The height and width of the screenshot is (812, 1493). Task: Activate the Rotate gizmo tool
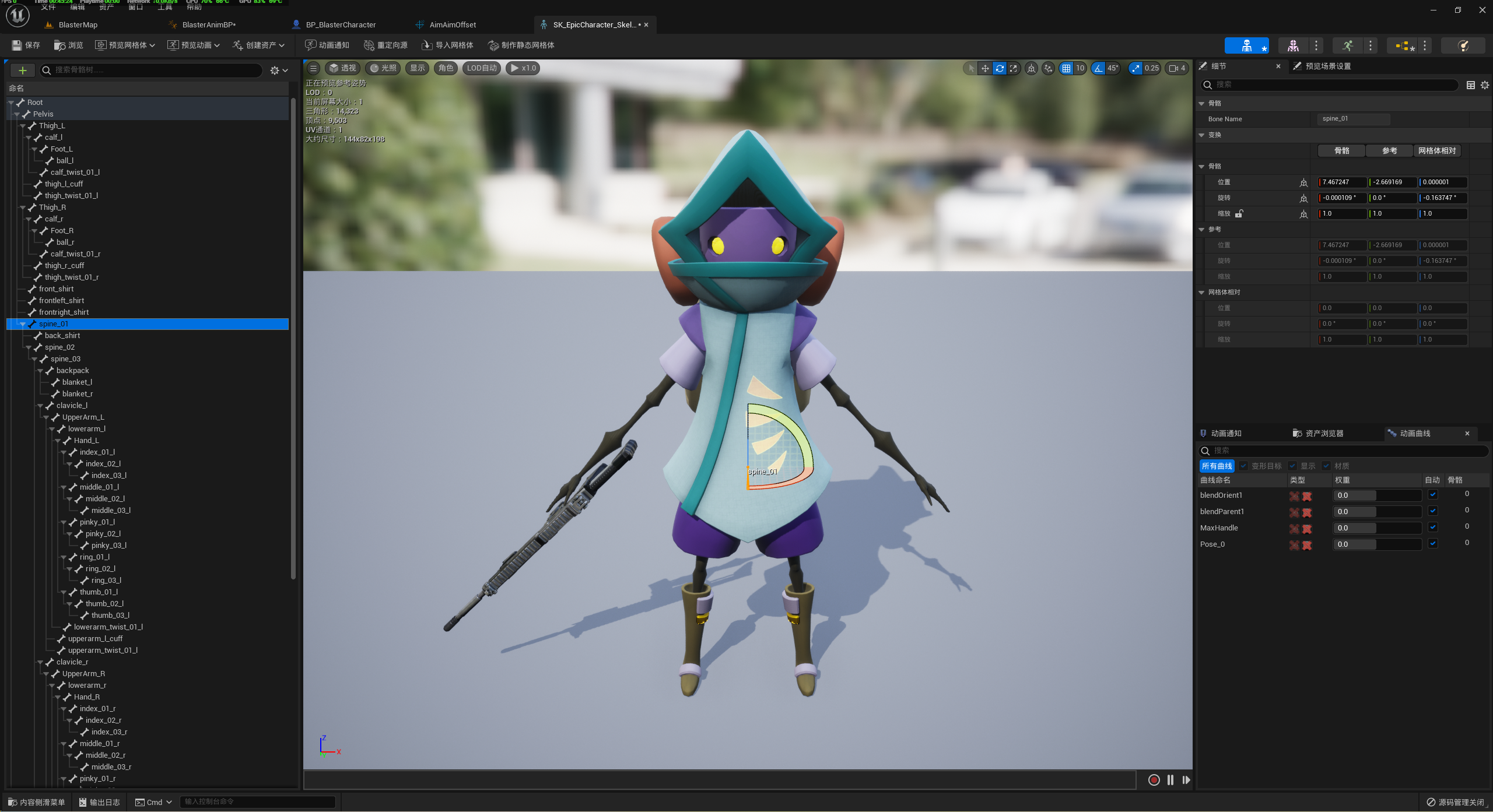click(x=1000, y=68)
